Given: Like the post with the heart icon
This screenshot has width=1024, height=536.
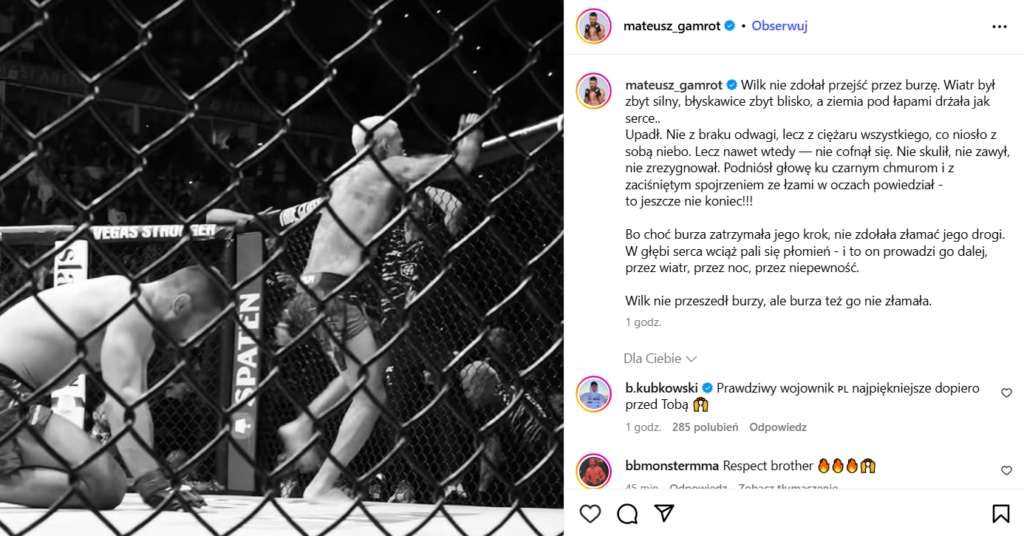Looking at the screenshot, I should pos(590,514).
